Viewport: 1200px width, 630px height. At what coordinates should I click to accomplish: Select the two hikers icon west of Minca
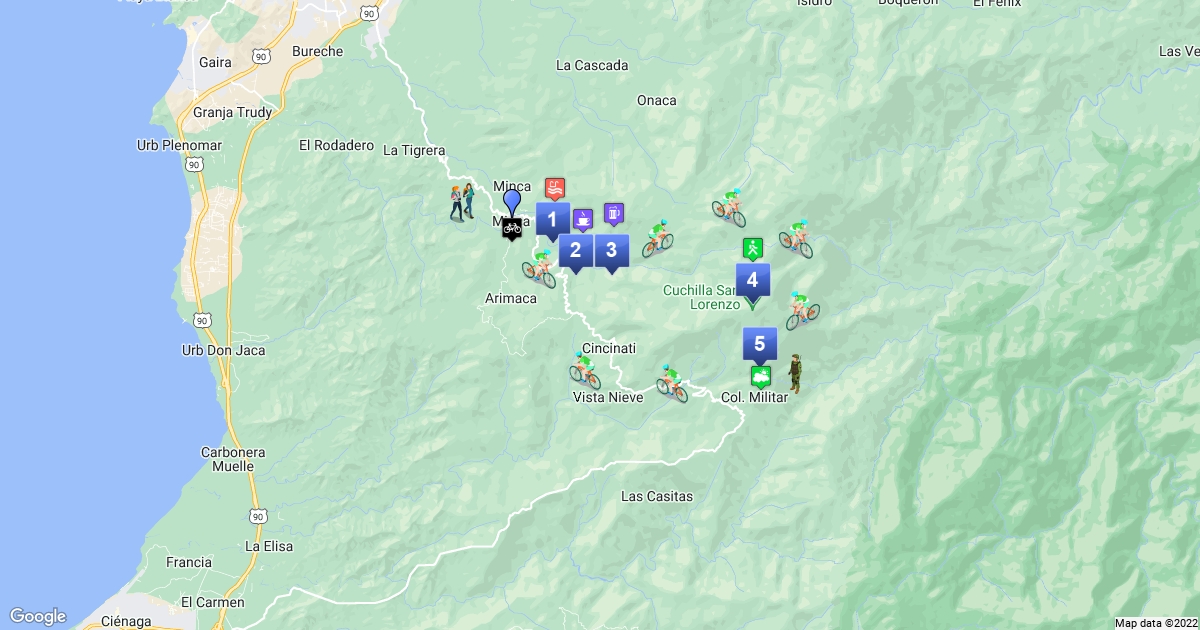pyautogui.click(x=462, y=202)
